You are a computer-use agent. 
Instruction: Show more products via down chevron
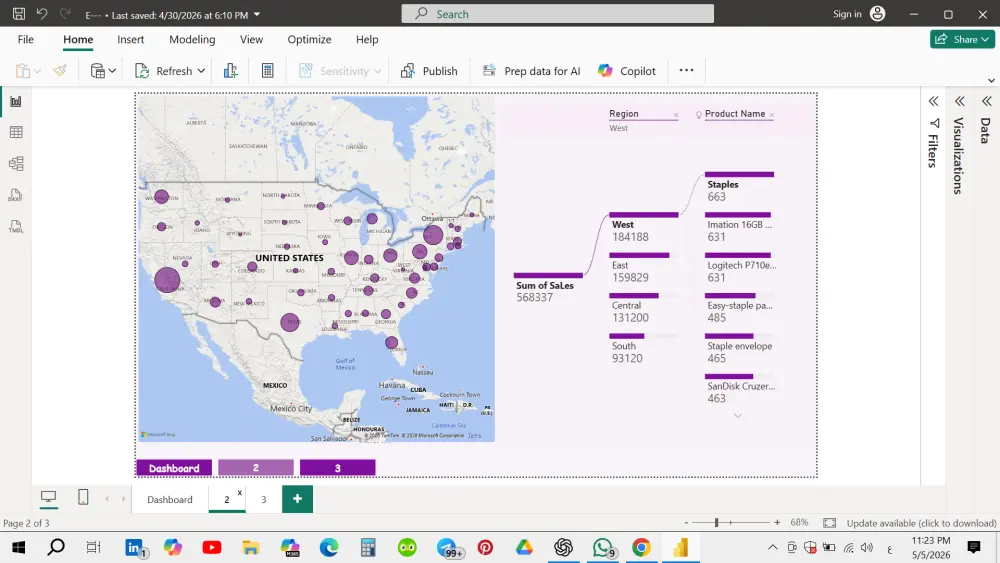pyautogui.click(x=738, y=416)
